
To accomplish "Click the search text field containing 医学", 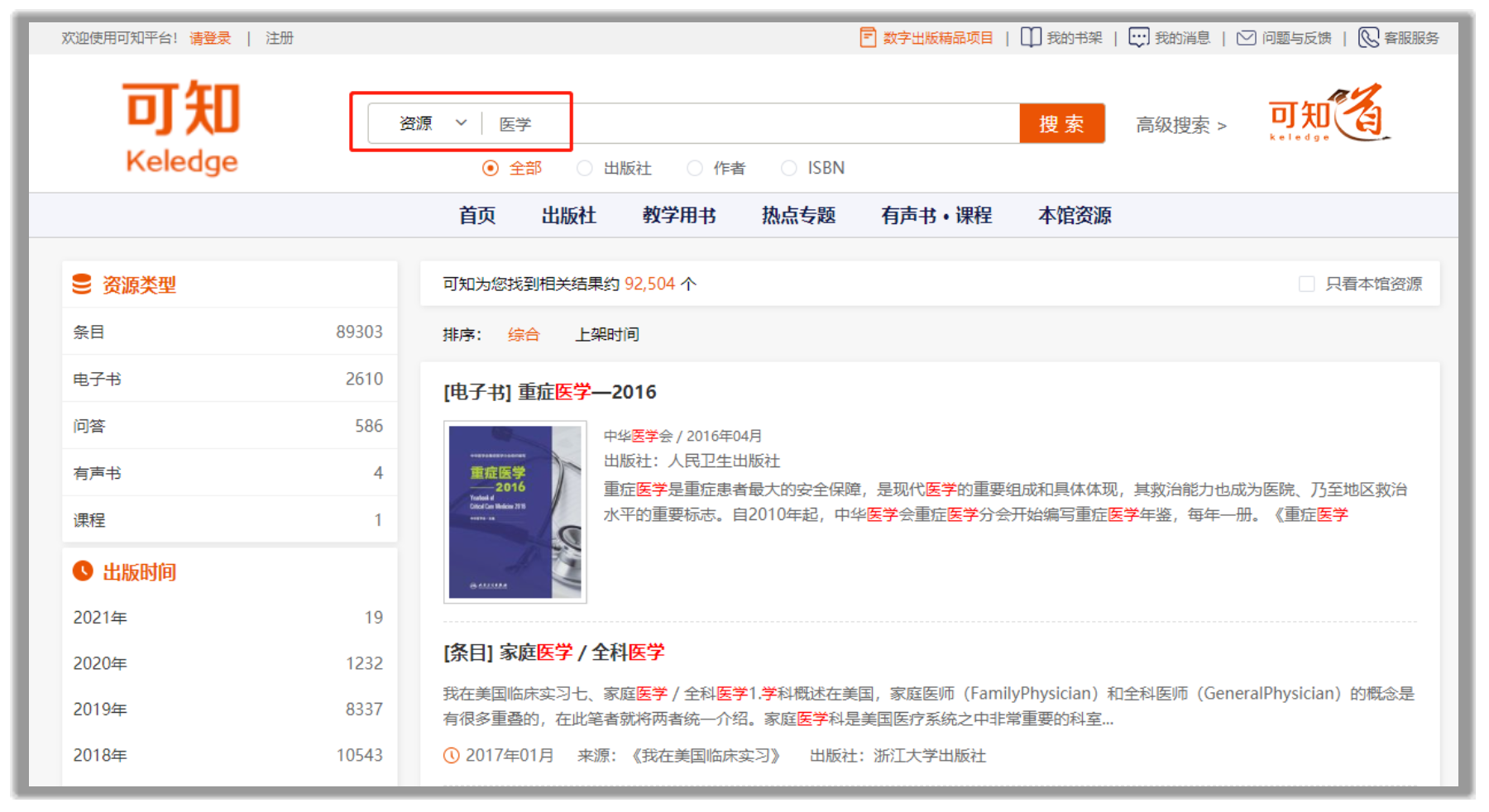I will (751, 123).
